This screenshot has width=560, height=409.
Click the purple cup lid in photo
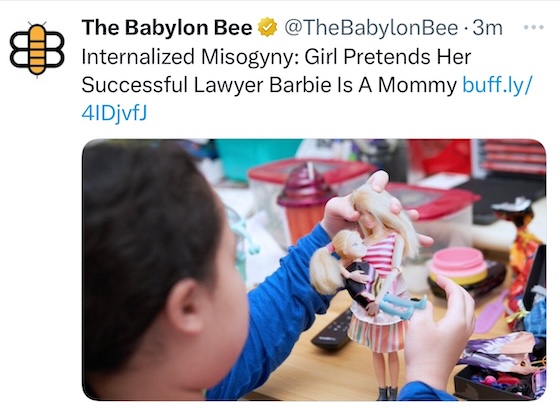[305, 187]
